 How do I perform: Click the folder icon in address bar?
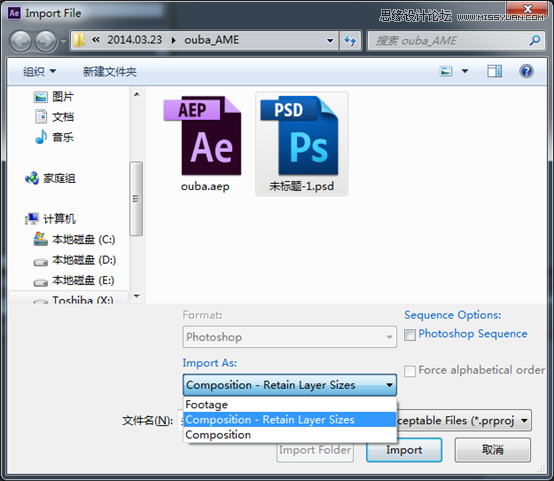[79, 40]
